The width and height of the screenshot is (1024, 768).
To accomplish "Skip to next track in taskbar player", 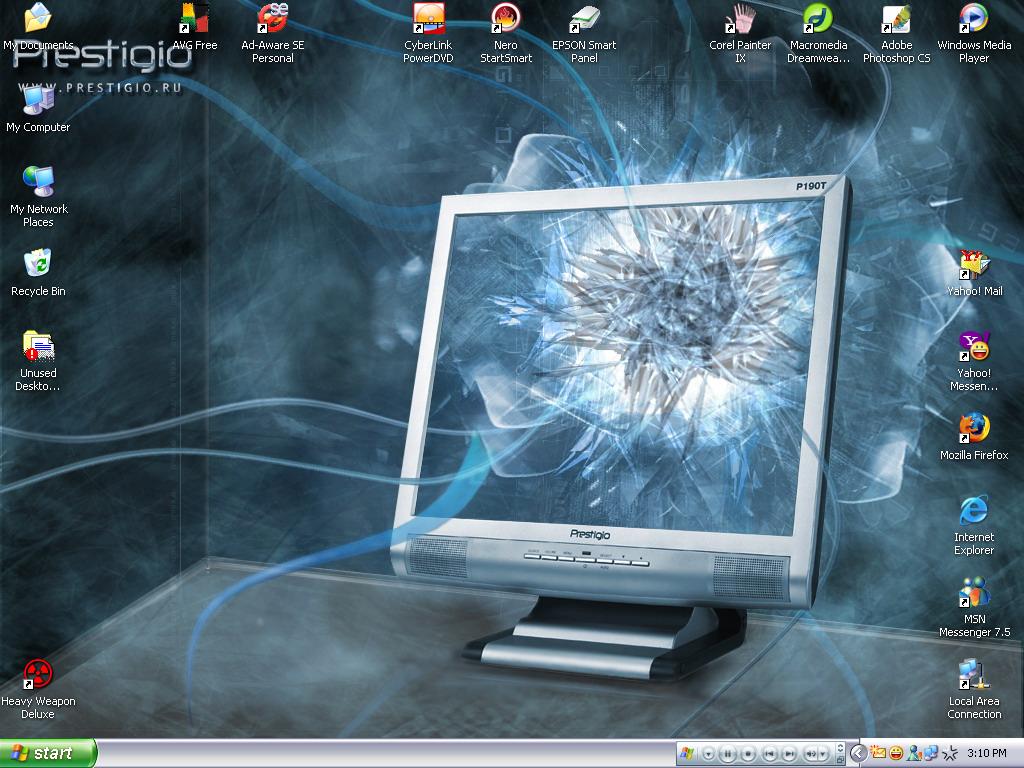I will coord(789,754).
